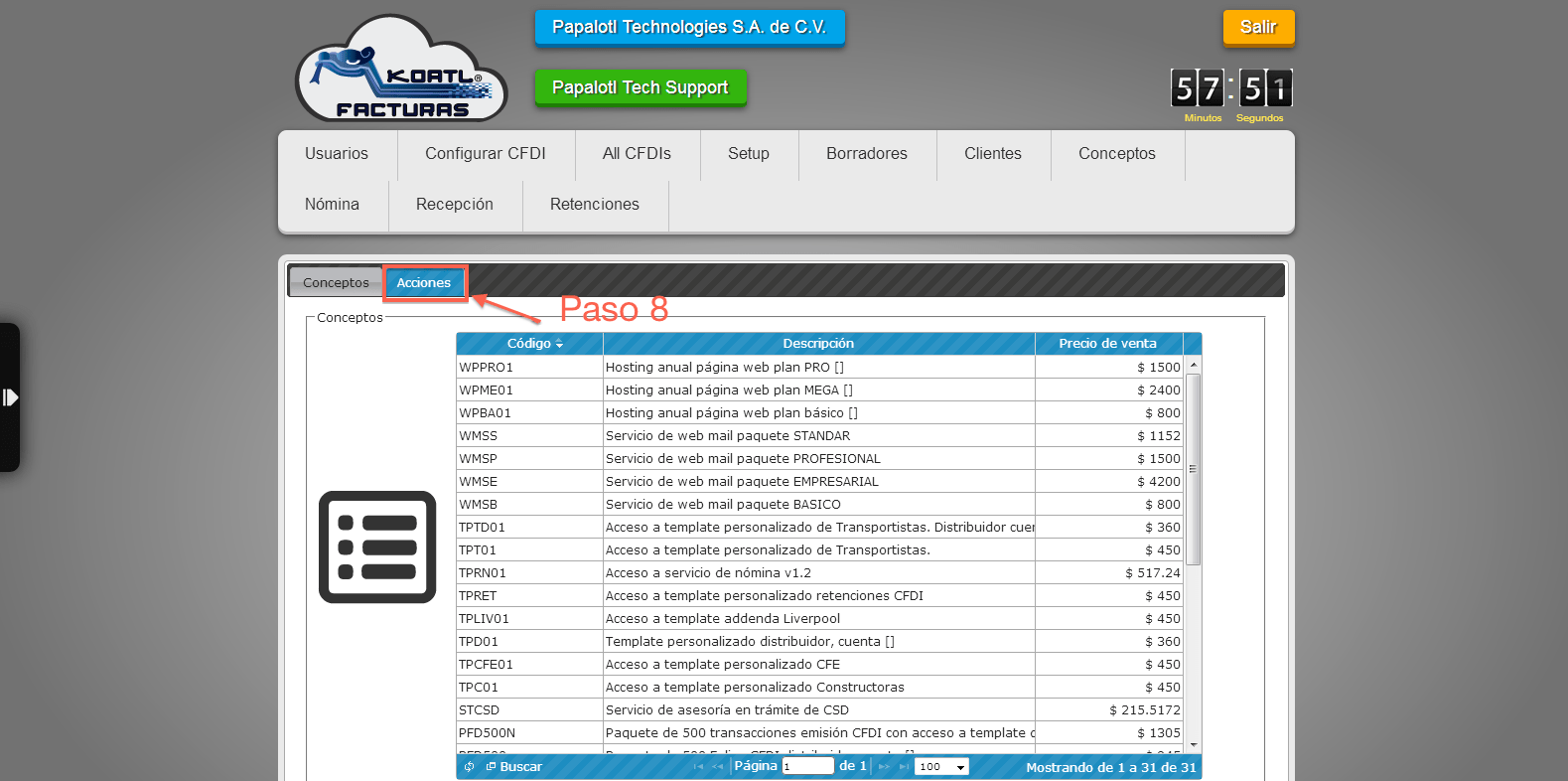
Task: Click Papalotl Technologies S.A. de C.V. button
Action: tap(689, 27)
